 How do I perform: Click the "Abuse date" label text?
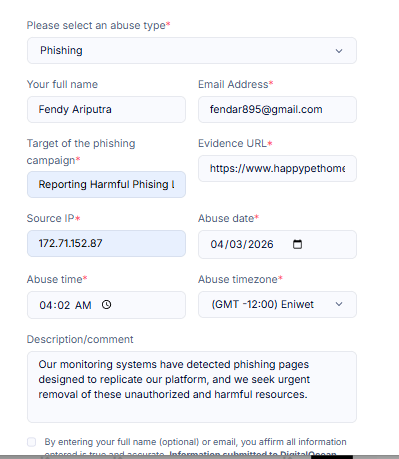pyautogui.click(x=229, y=218)
